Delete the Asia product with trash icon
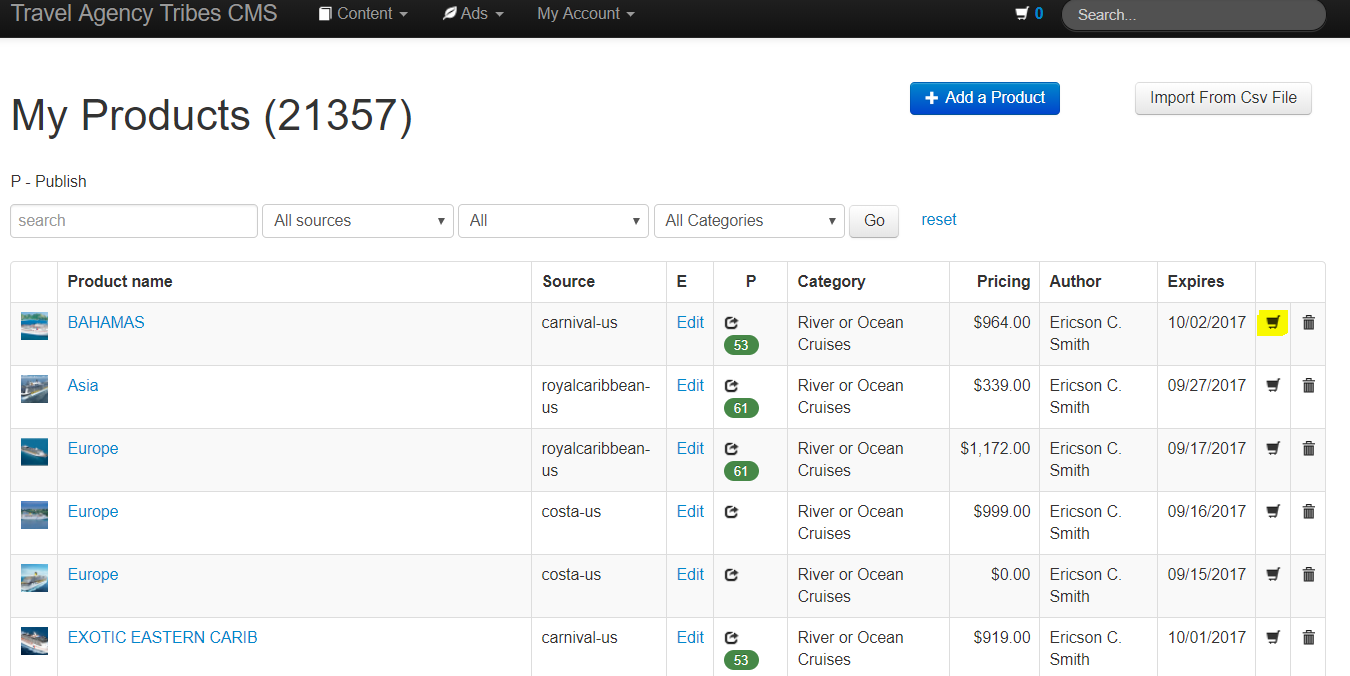The width and height of the screenshot is (1350, 676). tap(1308, 385)
